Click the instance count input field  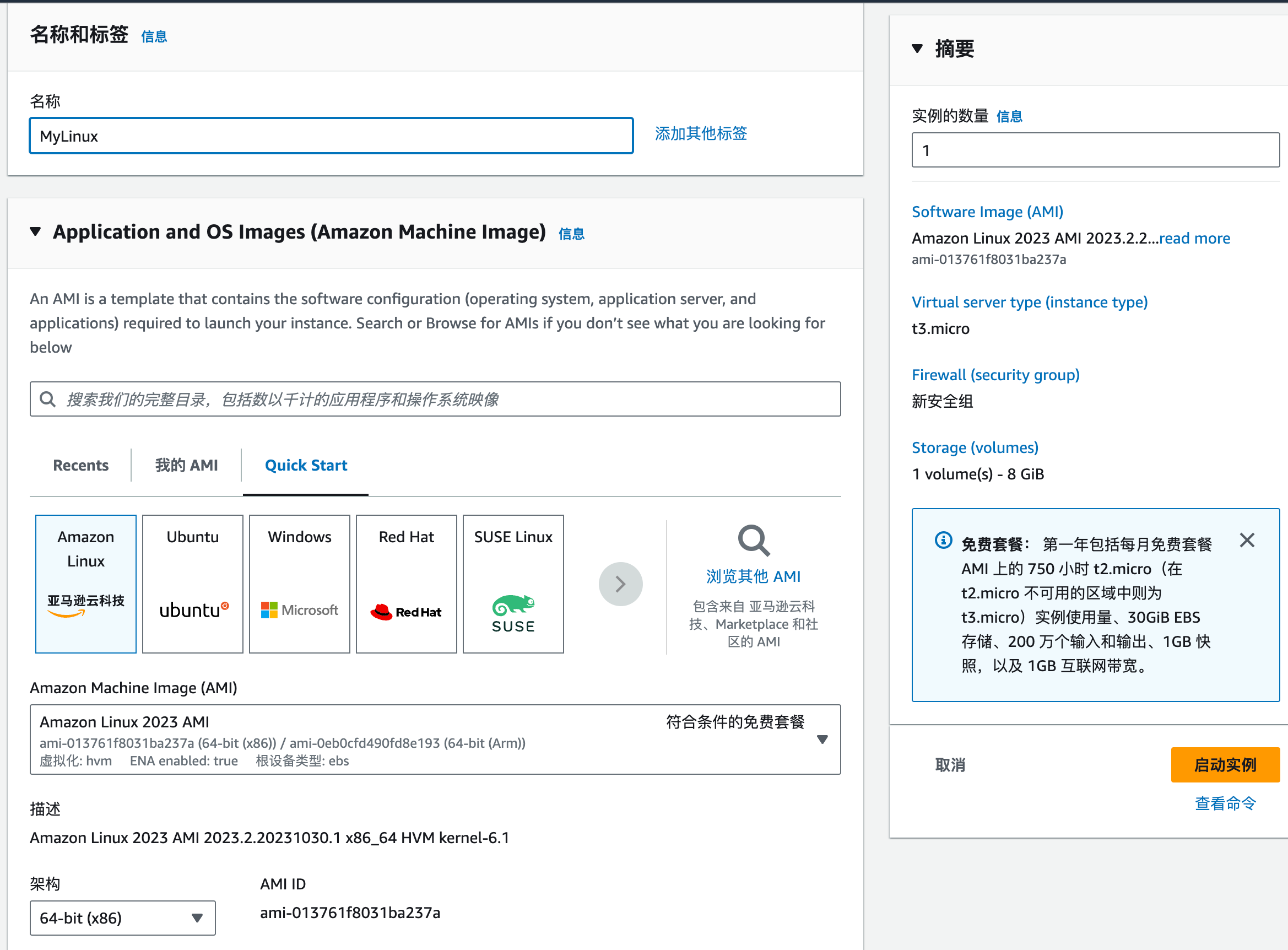click(x=1095, y=150)
